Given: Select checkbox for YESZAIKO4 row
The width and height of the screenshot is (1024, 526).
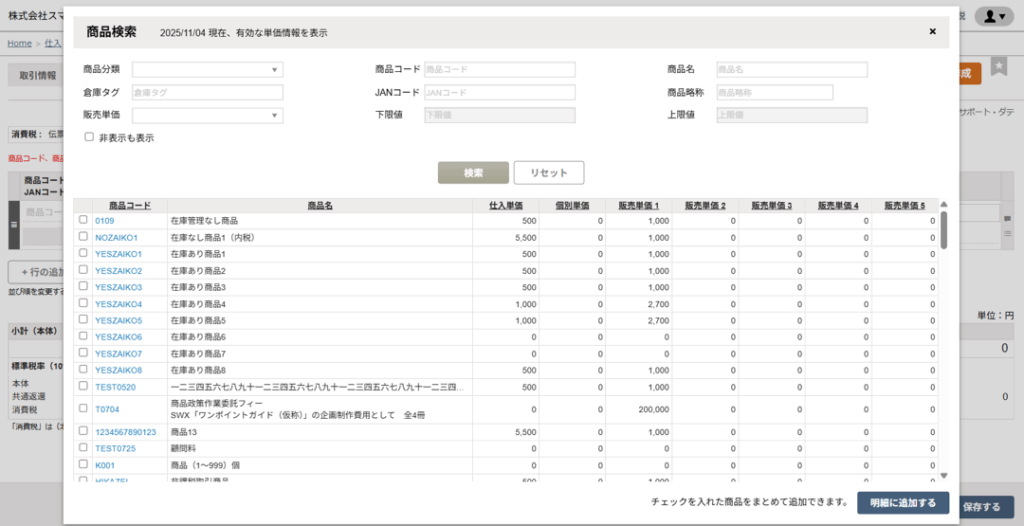Looking at the screenshot, I should [83, 304].
